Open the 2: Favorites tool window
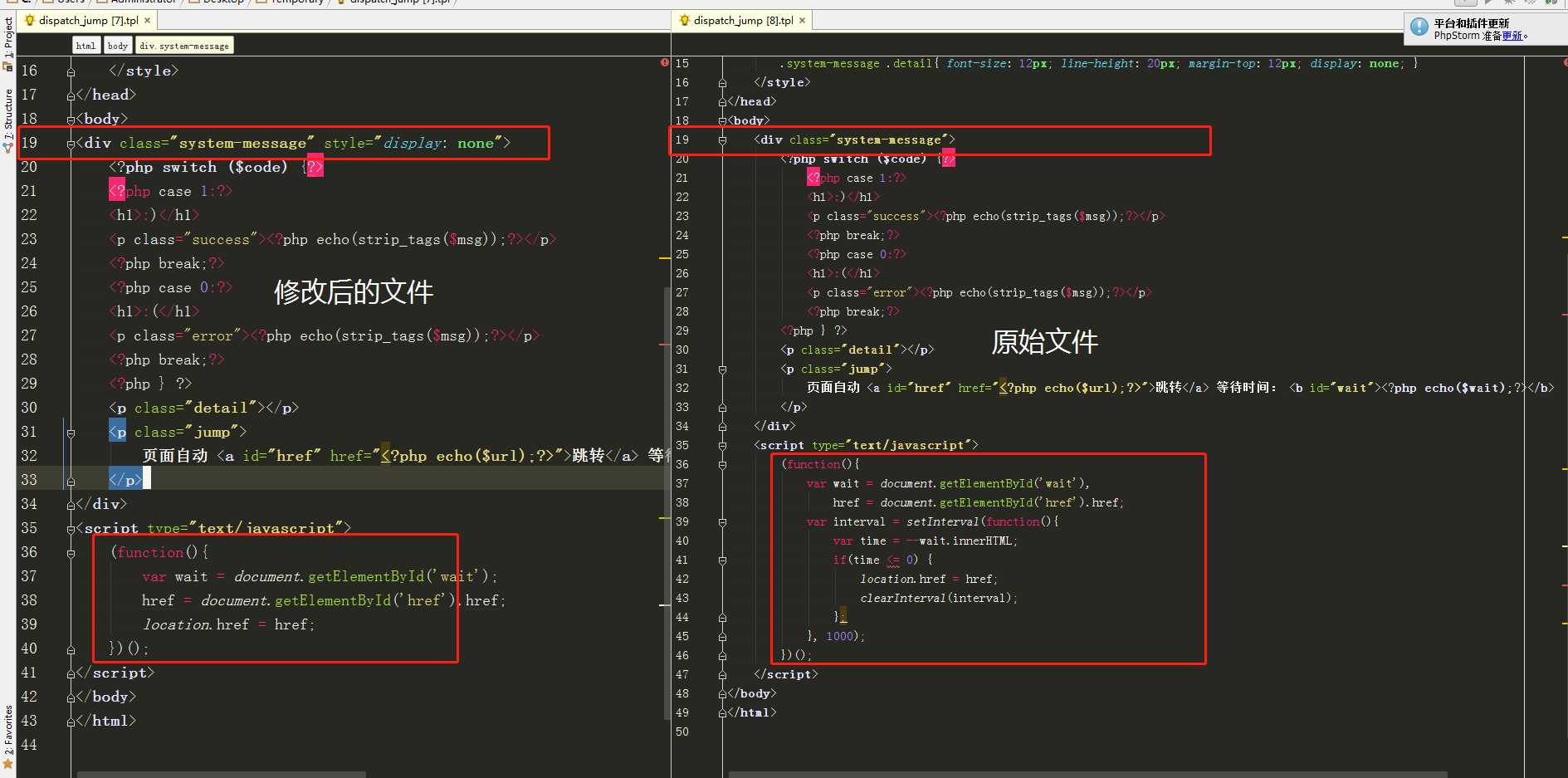Viewport: 1568px width, 778px height. [x=7, y=736]
